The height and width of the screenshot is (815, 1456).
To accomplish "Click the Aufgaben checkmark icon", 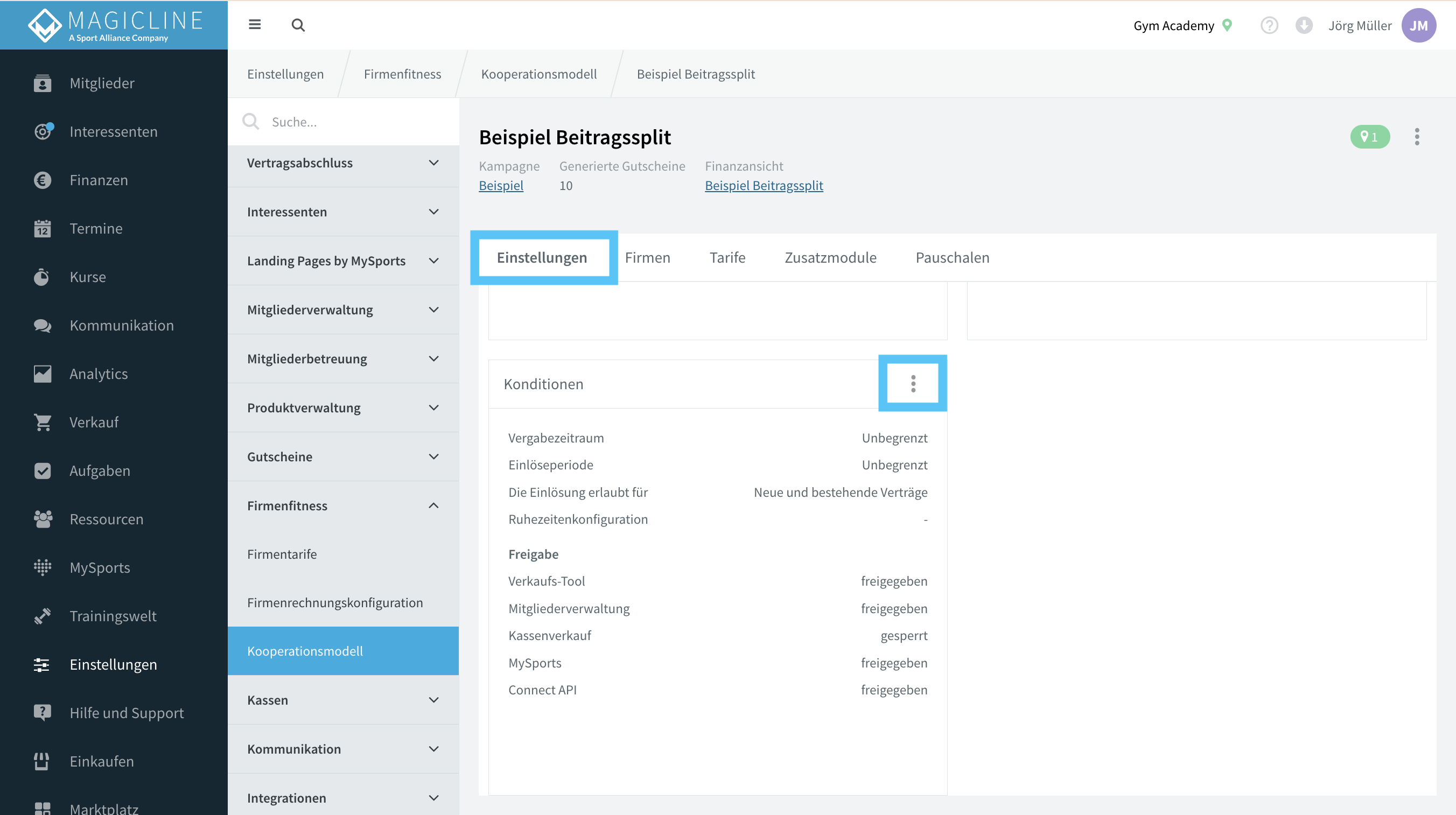I will (x=43, y=471).
